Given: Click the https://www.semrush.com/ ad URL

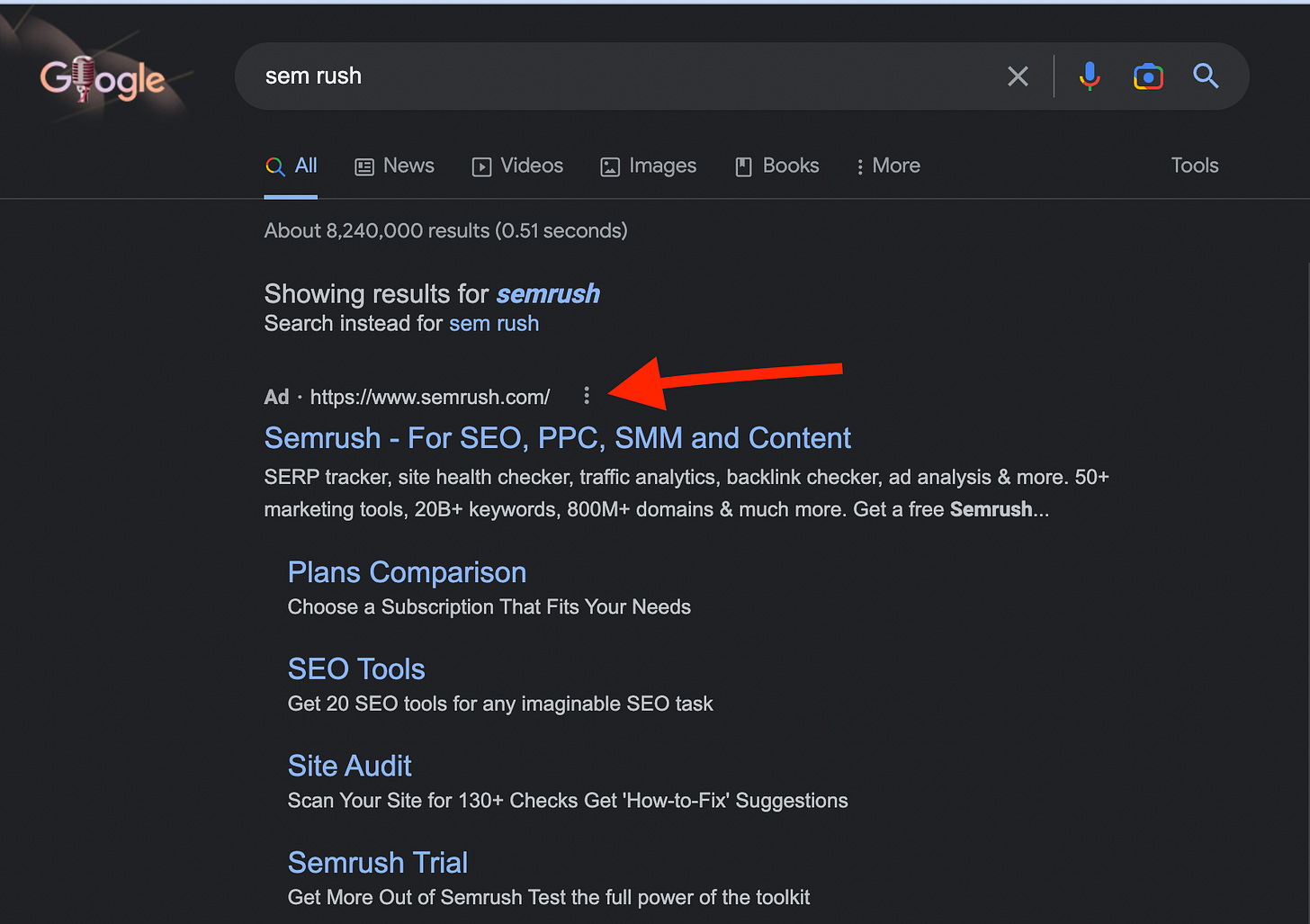Looking at the screenshot, I should point(430,397).
